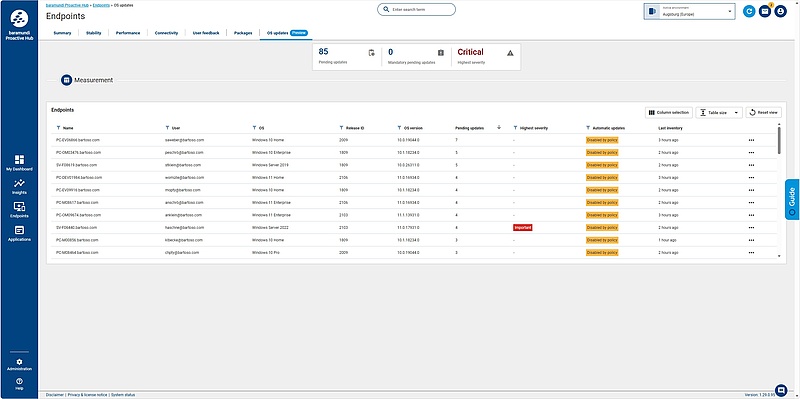
Task: Select the cell Windows 10 Enterprise
Action: click(x=271, y=153)
